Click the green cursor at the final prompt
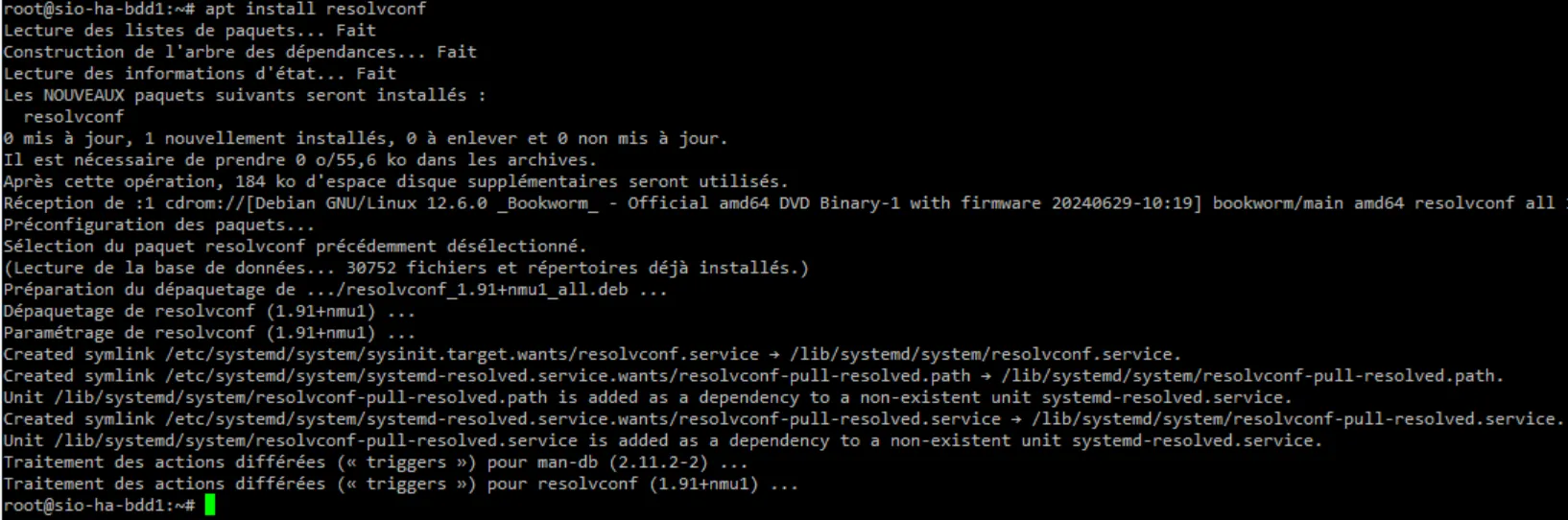1568x520 pixels. [210, 506]
